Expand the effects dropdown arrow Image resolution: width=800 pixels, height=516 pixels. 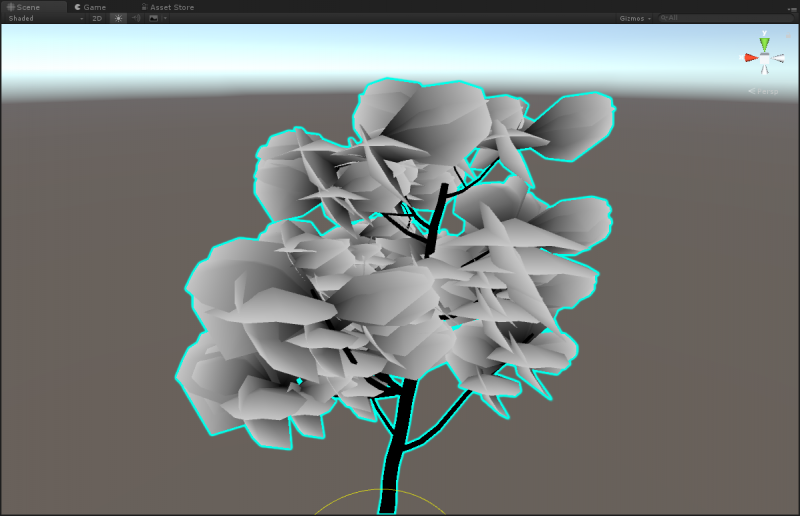165,18
